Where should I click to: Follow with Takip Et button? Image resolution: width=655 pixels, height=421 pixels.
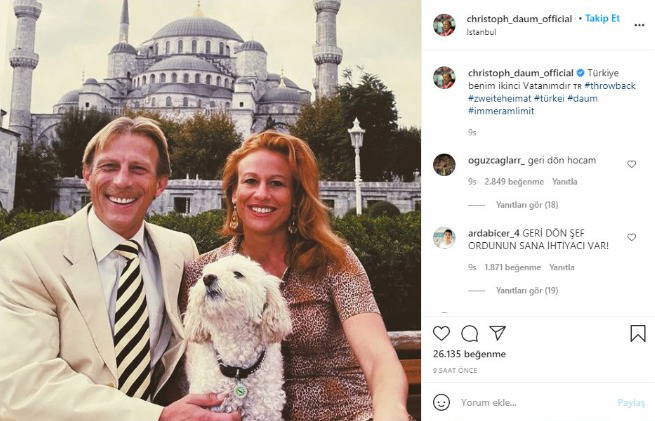coord(602,18)
